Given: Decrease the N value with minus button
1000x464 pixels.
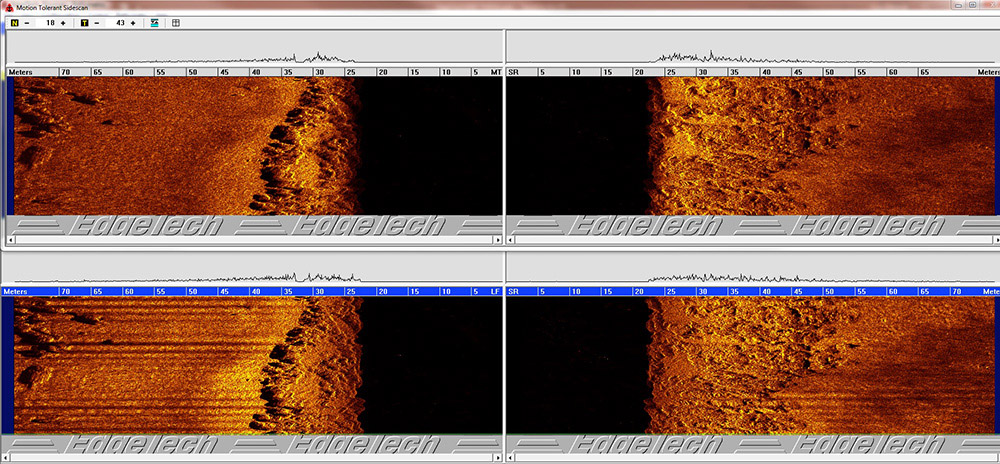Looking at the screenshot, I should pos(27,23).
